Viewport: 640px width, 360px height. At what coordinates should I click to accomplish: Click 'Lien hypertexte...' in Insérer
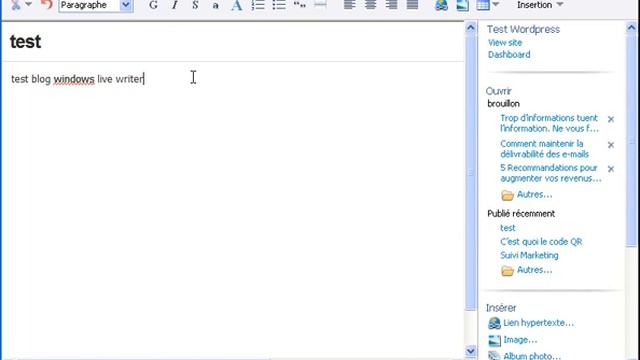click(538, 323)
